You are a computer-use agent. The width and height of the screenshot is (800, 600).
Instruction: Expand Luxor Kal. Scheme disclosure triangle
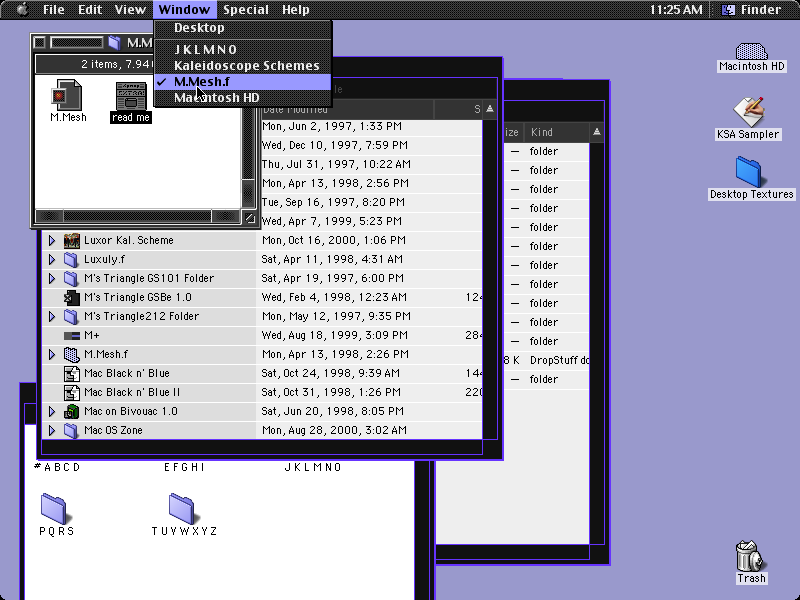click(x=52, y=240)
